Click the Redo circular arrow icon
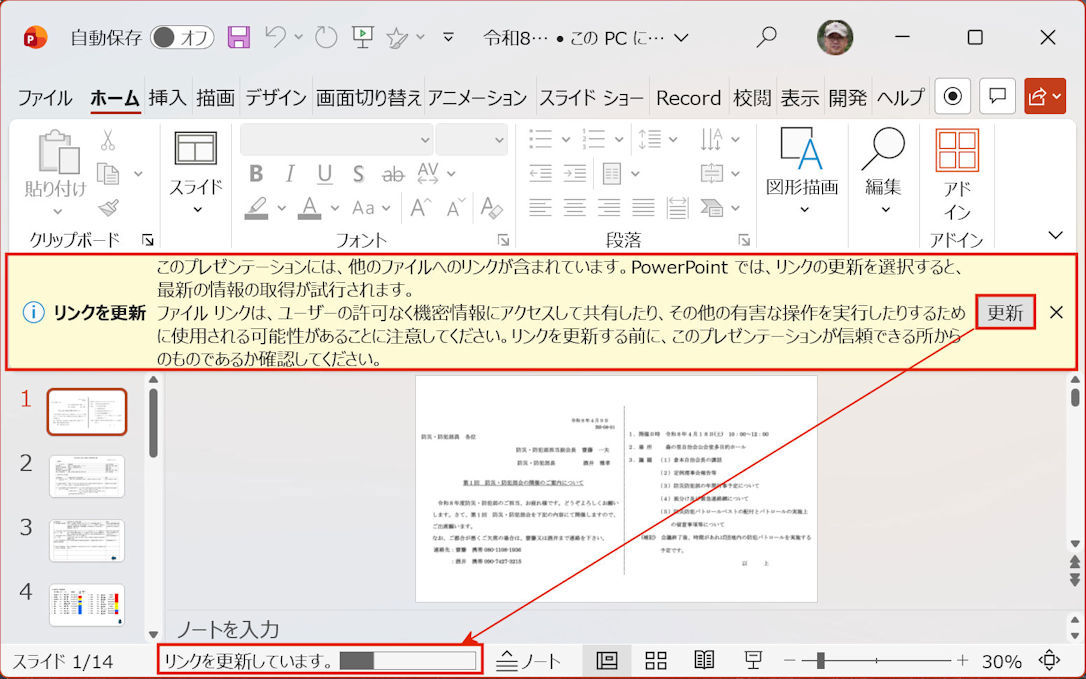This screenshot has width=1086, height=679. 326,37
